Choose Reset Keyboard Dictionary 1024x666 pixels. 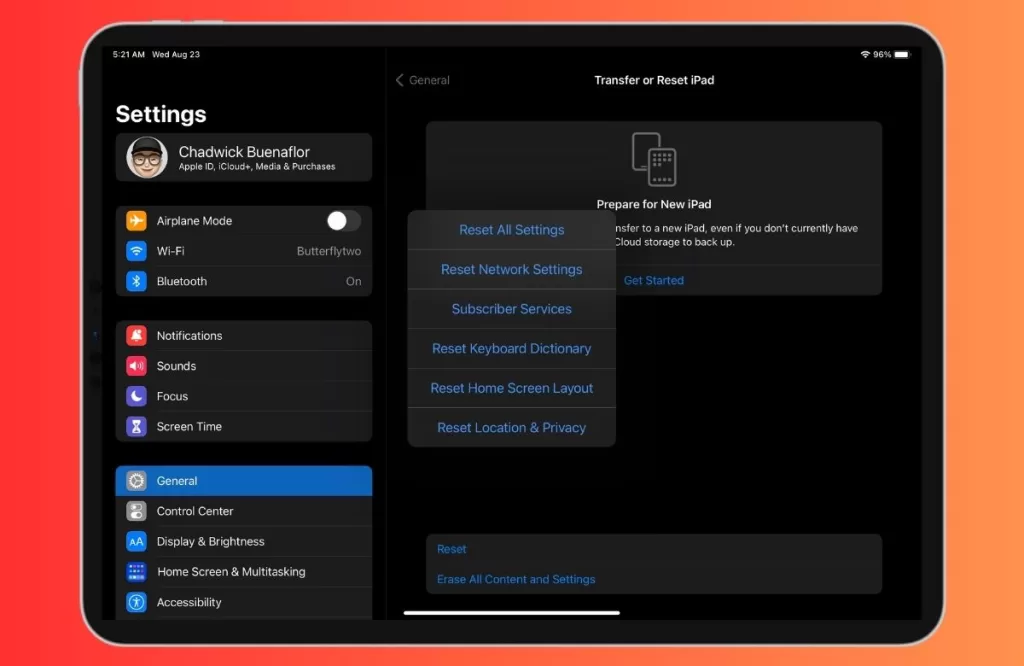coord(511,349)
